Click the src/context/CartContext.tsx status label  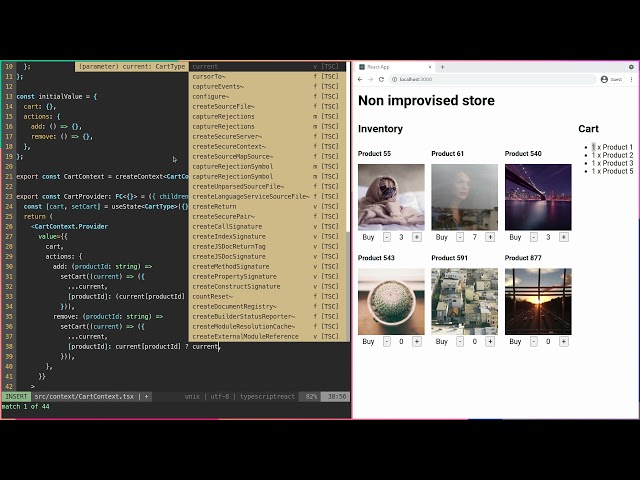84,396
